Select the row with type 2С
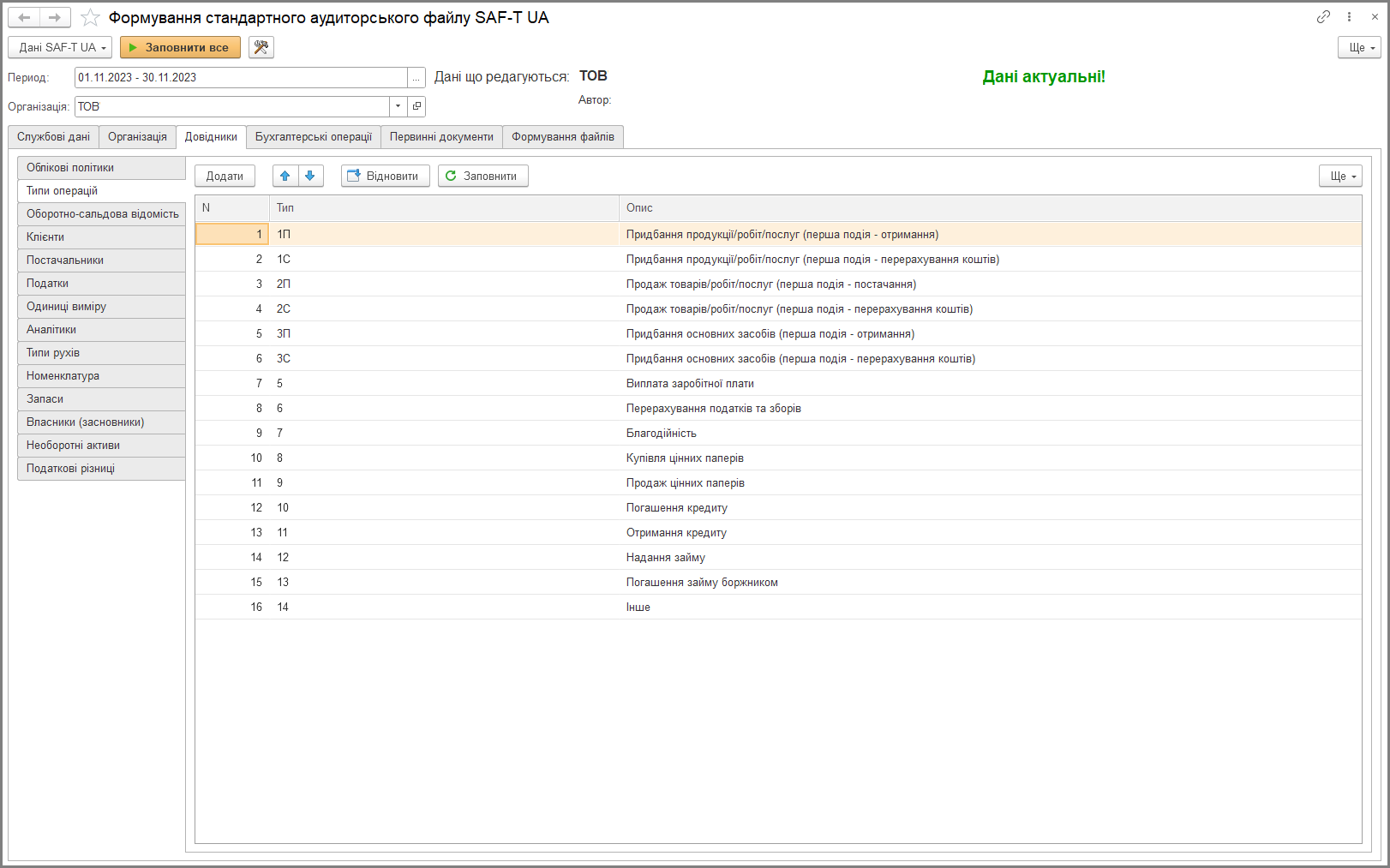 click(x=778, y=309)
